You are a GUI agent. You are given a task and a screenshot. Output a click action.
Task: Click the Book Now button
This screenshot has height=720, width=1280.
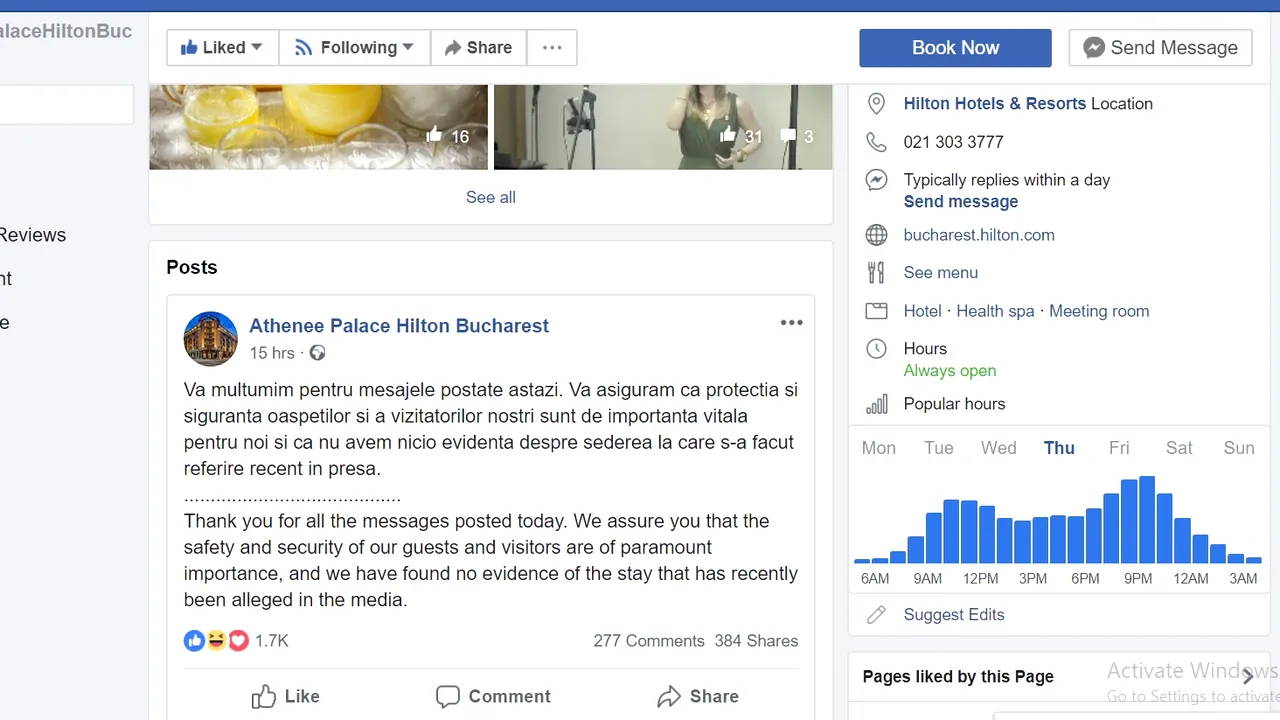click(955, 47)
